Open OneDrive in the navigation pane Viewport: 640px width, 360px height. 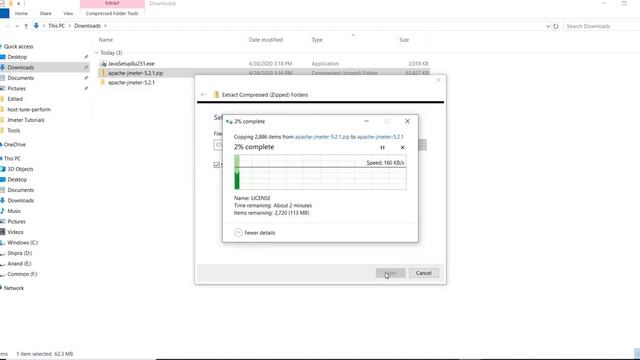[x=15, y=144]
